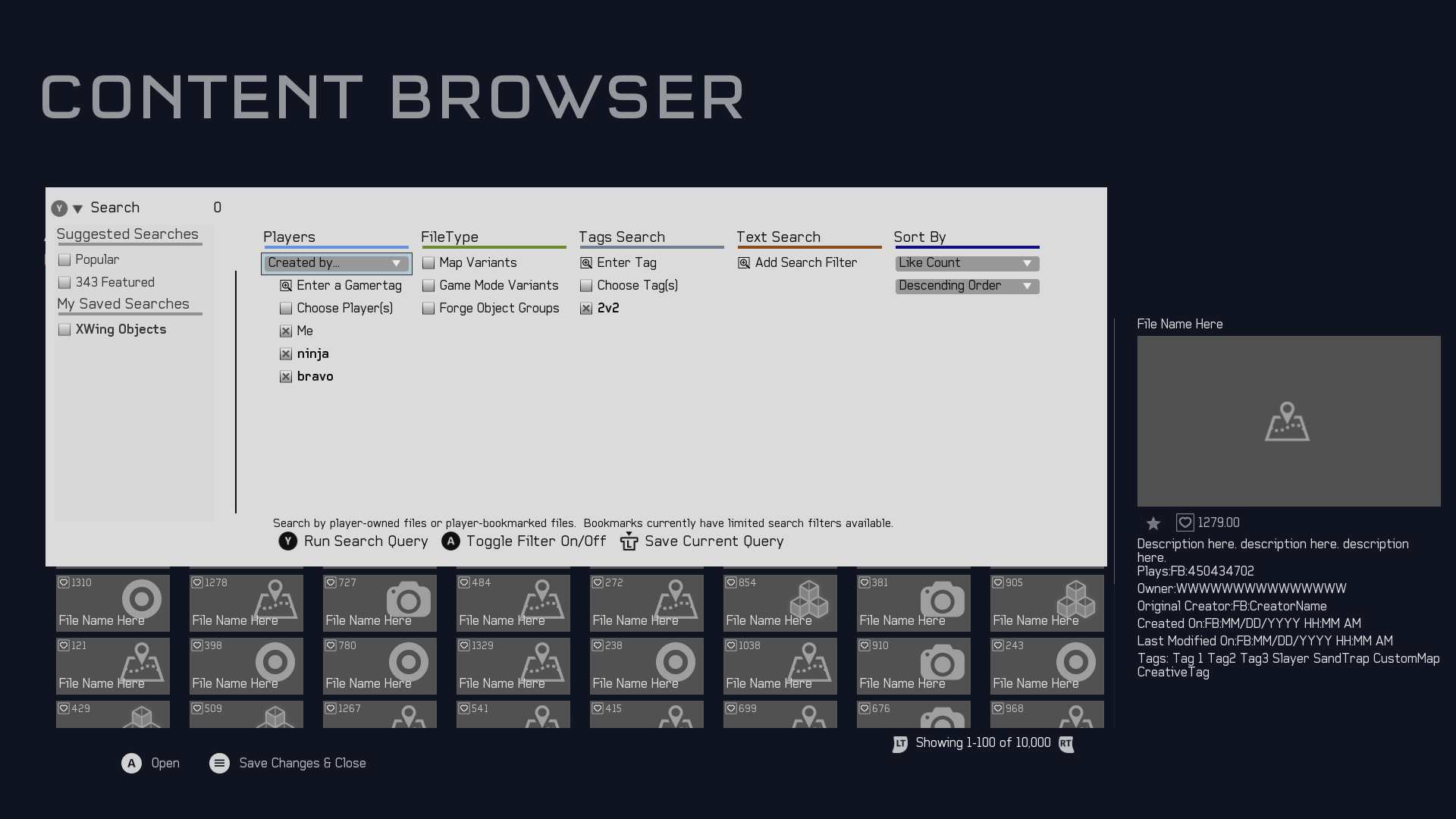
Task: Check the Popular suggested search
Action: (x=64, y=260)
